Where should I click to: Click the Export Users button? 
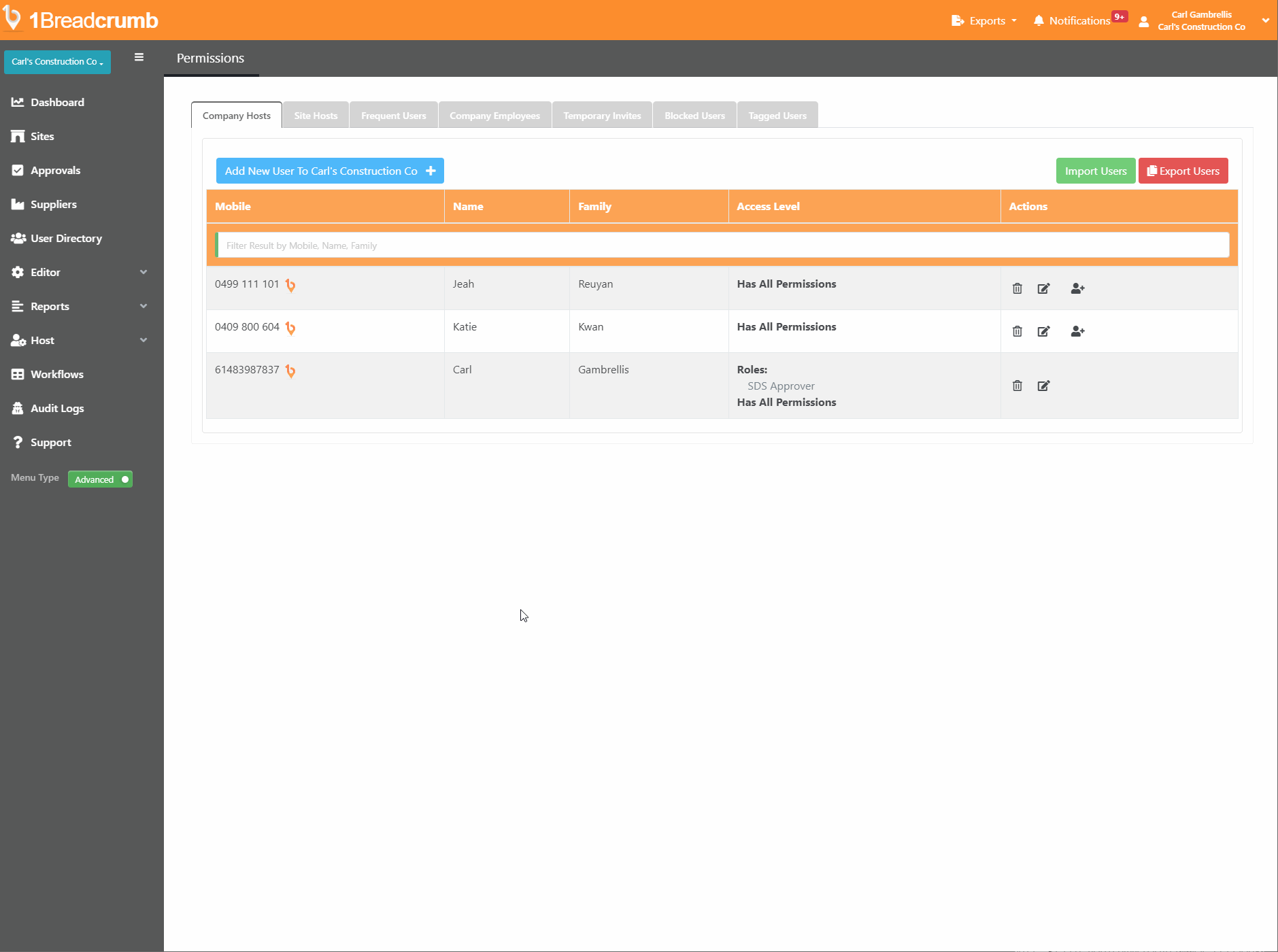coord(1183,171)
